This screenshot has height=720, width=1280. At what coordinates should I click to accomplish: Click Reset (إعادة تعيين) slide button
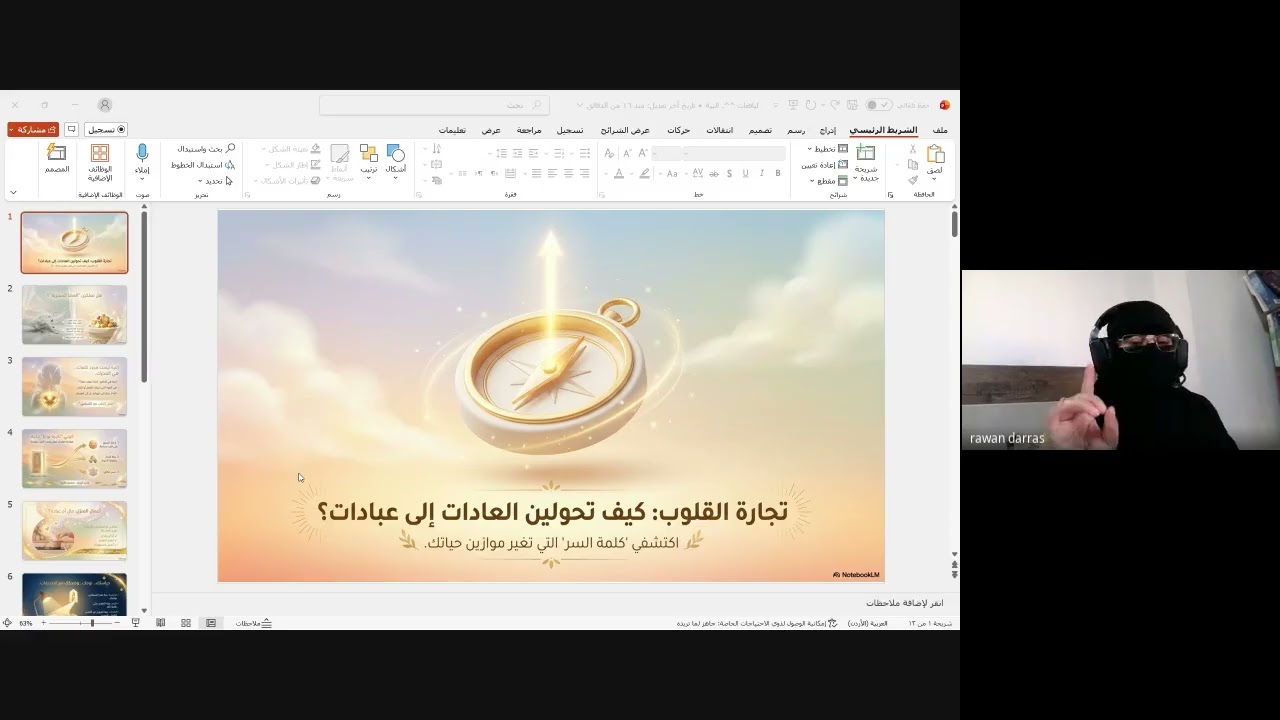pos(826,165)
